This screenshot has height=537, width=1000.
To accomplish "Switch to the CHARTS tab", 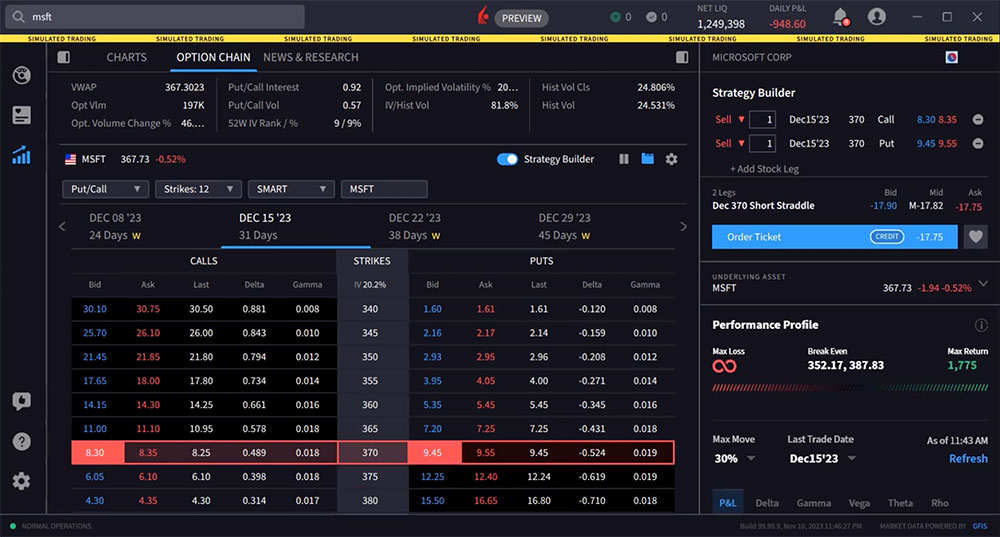I will click(x=126, y=57).
